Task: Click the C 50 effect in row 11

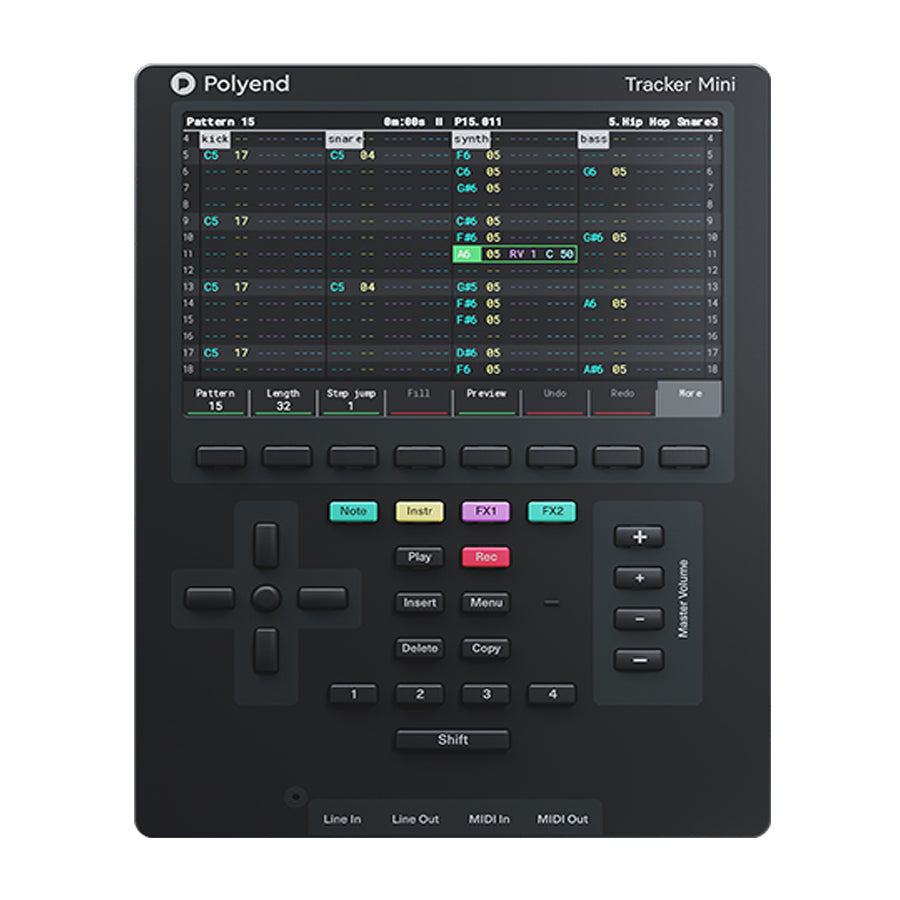Action: pyautogui.click(x=560, y=254)
